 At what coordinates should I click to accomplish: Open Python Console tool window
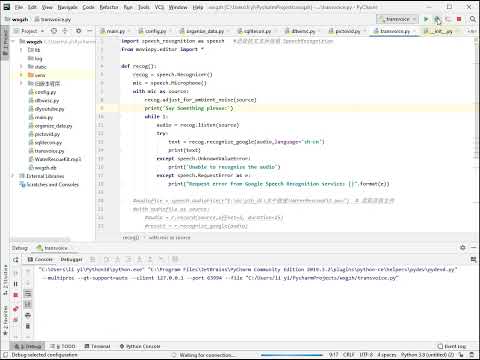[140, 346]
